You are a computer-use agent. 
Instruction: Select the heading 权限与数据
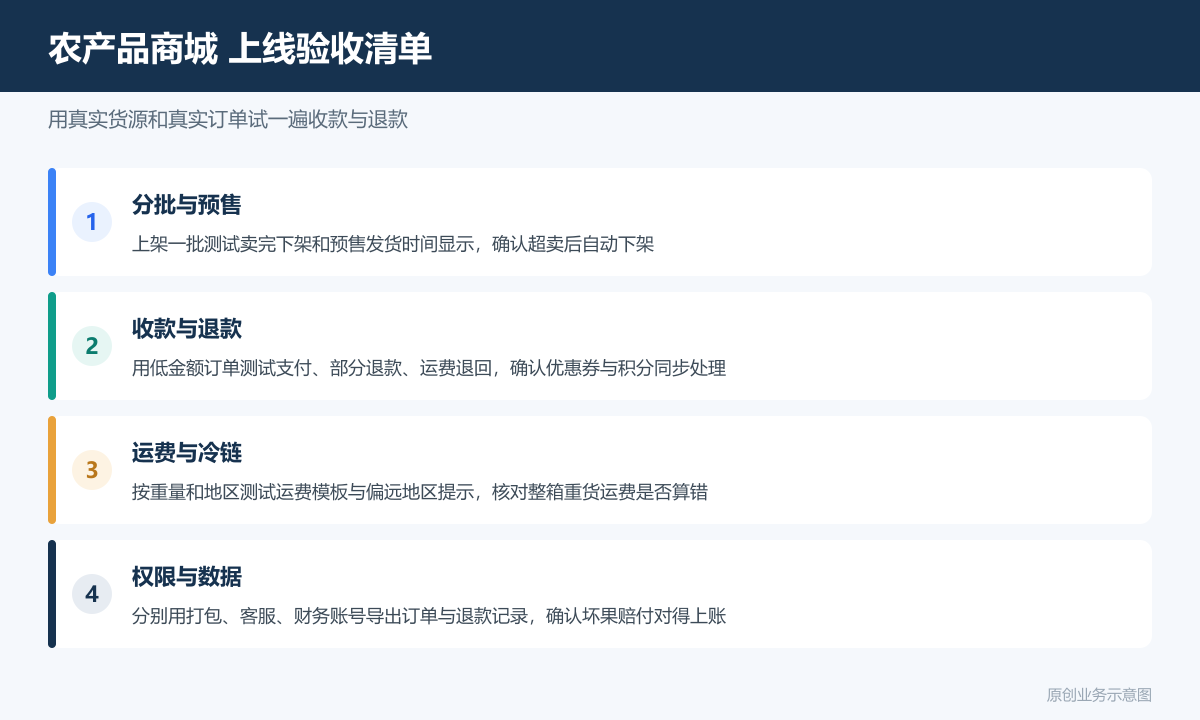(x=187, y=577)
